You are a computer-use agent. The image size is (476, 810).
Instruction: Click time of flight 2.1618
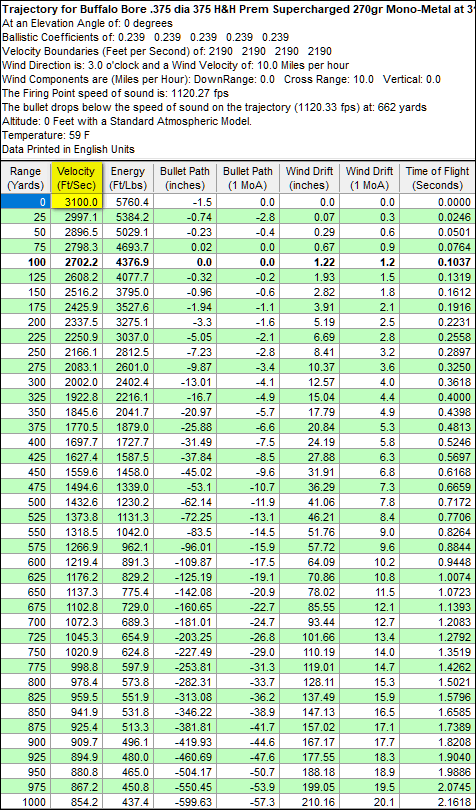pyautogui.click(x=437, y=801)
